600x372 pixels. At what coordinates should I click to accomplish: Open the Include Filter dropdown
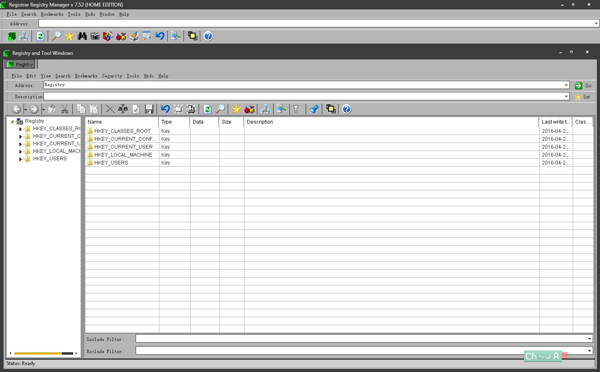coord(589,339)
